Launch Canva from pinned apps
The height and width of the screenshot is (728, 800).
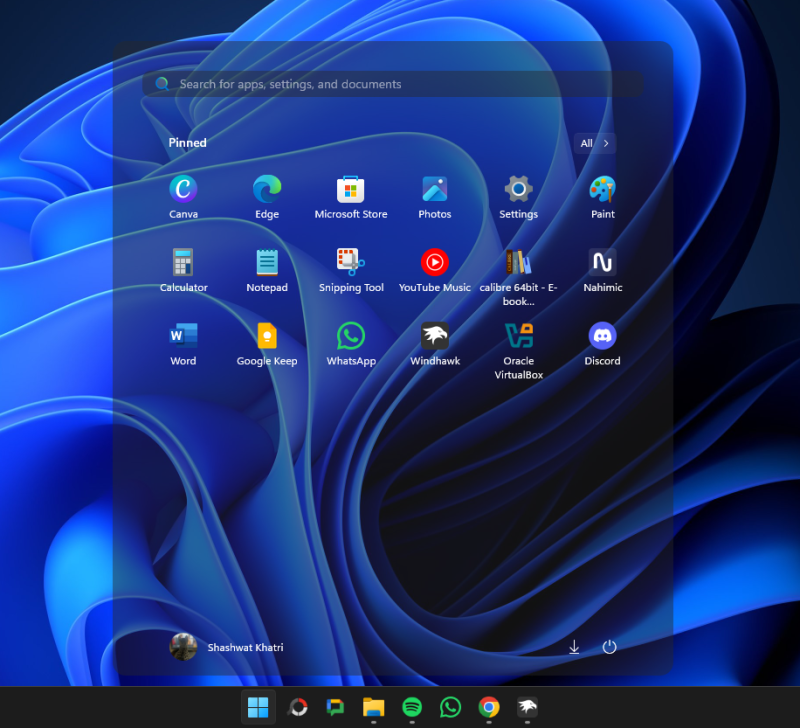pos(184,190)
